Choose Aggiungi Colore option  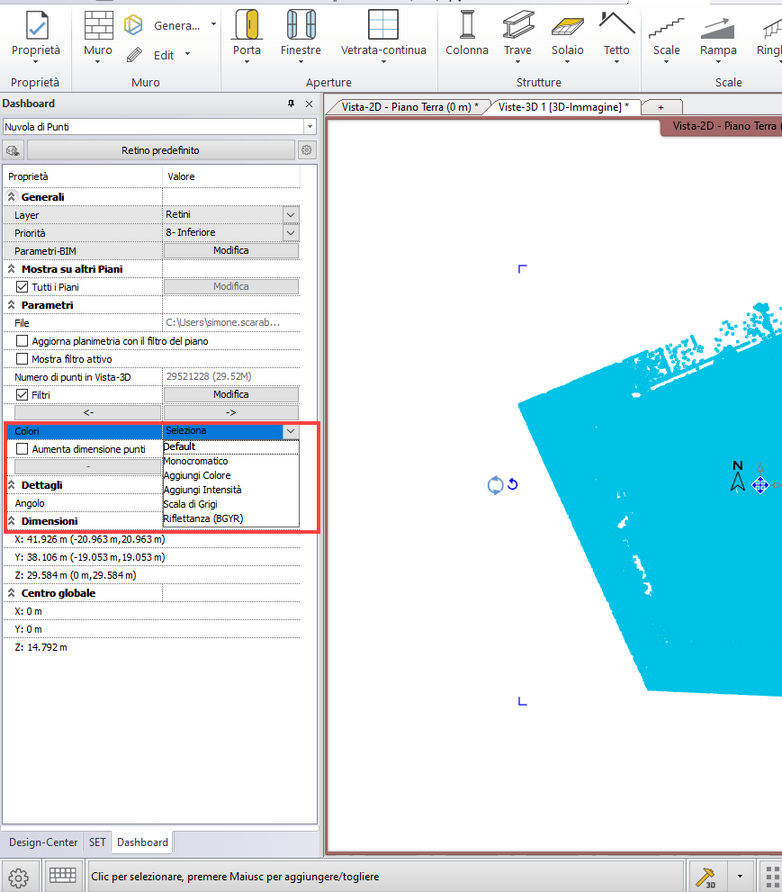coord(231,475)
